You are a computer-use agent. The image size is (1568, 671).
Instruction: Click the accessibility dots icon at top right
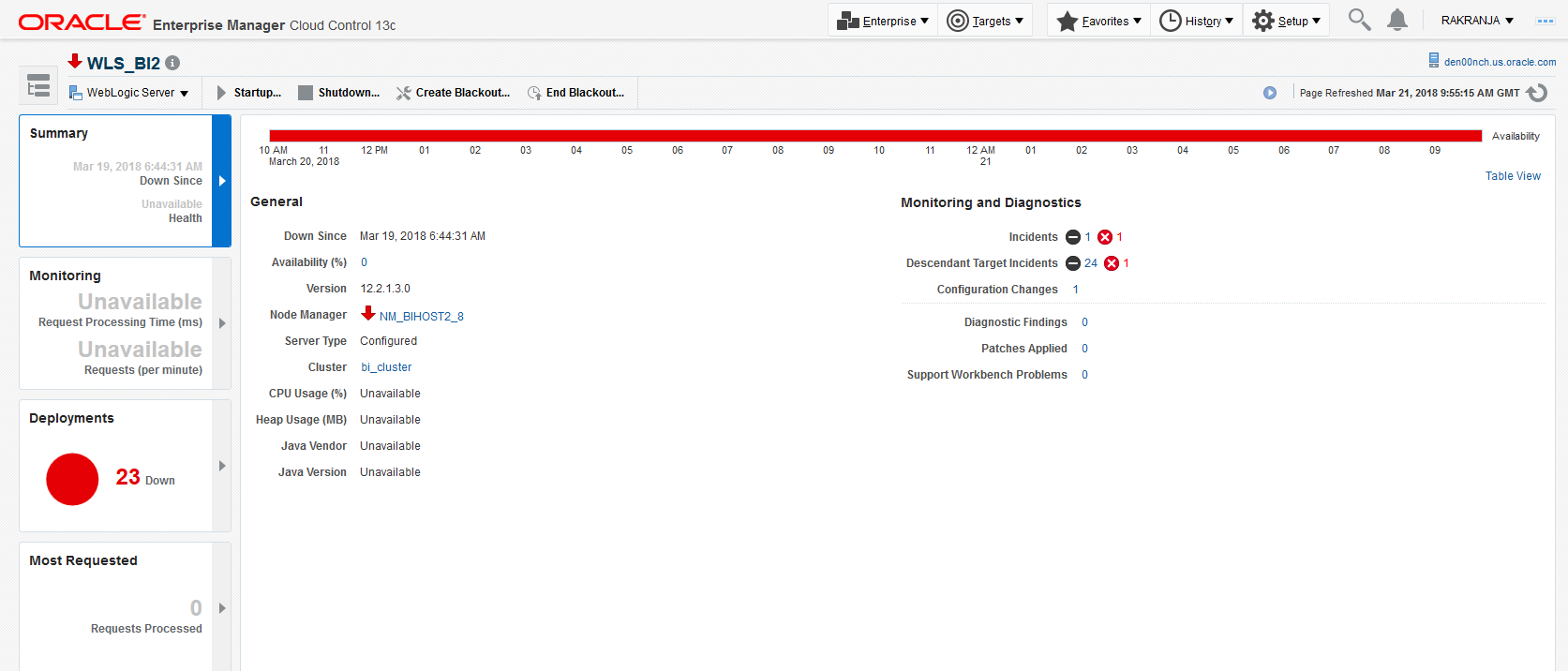point(1546,21)
